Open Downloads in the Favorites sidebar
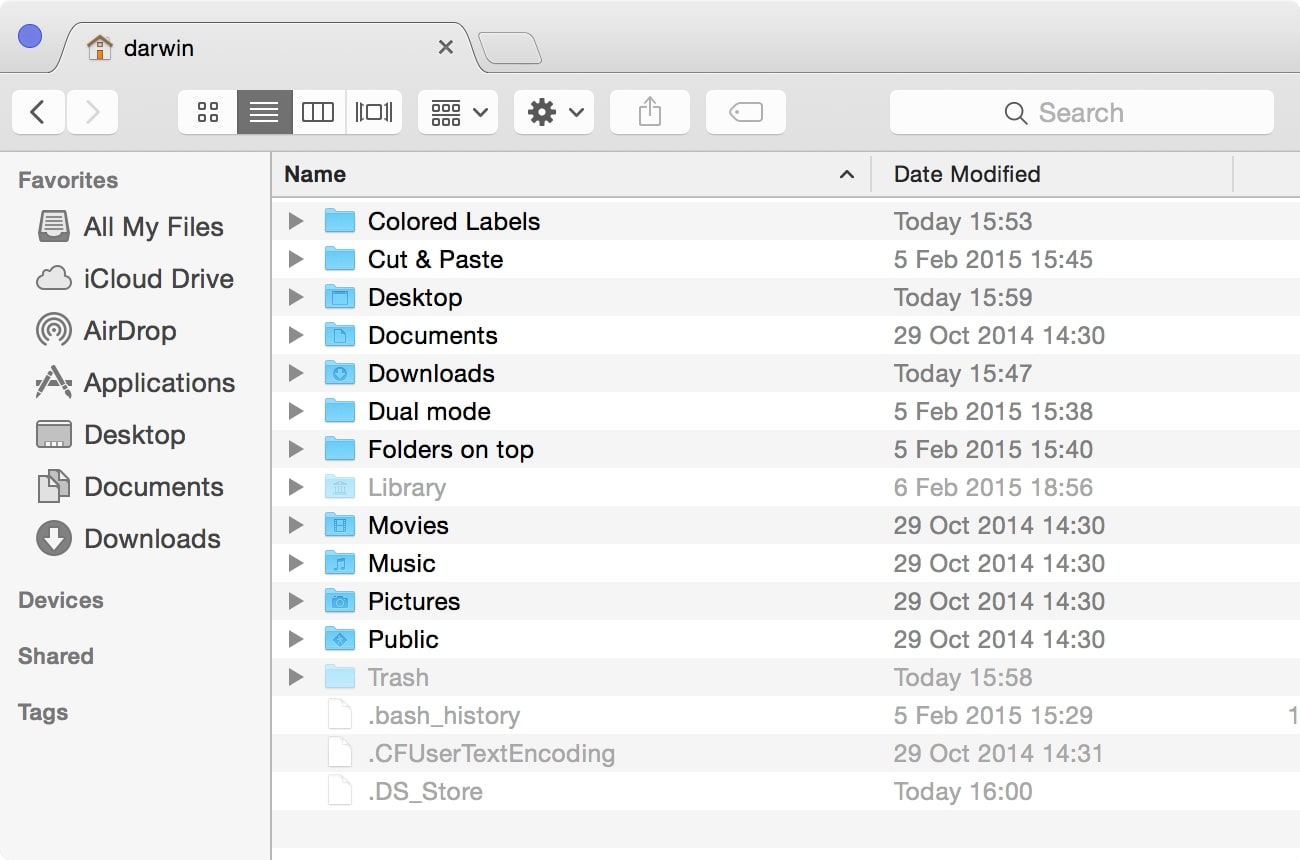The width and height of the screenshot is (1300, 860). coord(152,539)
